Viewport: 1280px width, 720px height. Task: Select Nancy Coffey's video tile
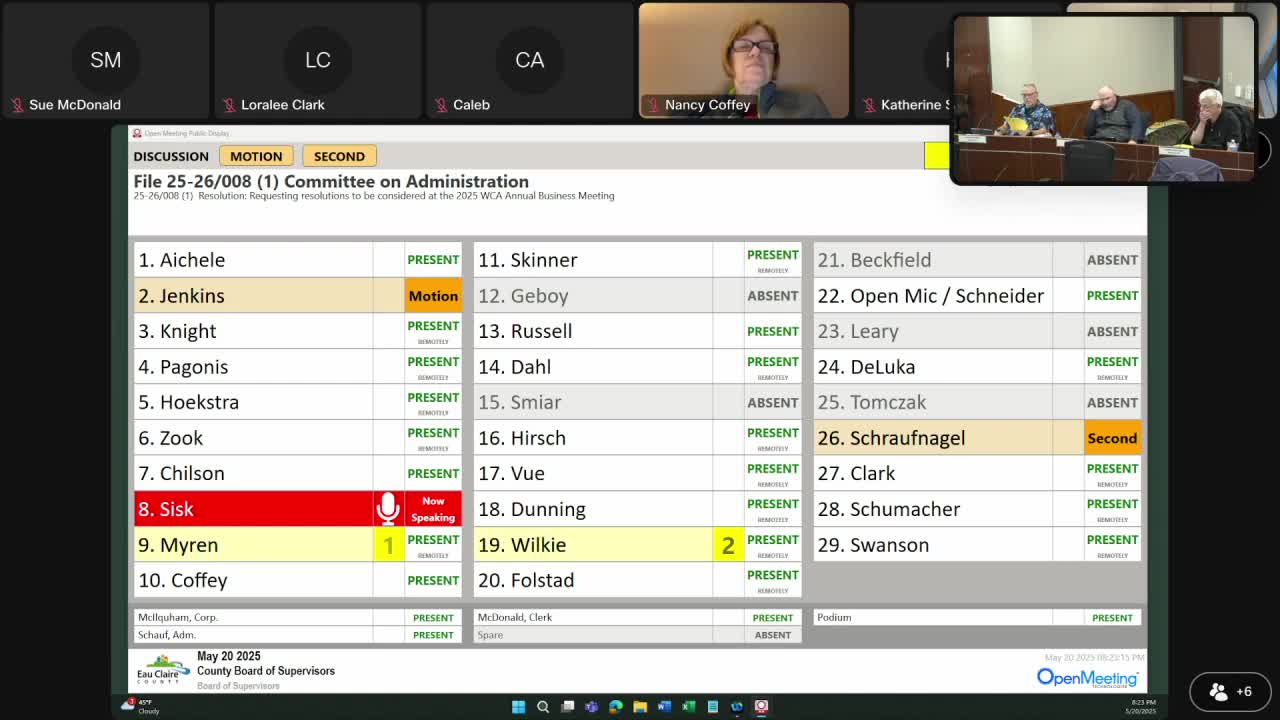point(744,60)
